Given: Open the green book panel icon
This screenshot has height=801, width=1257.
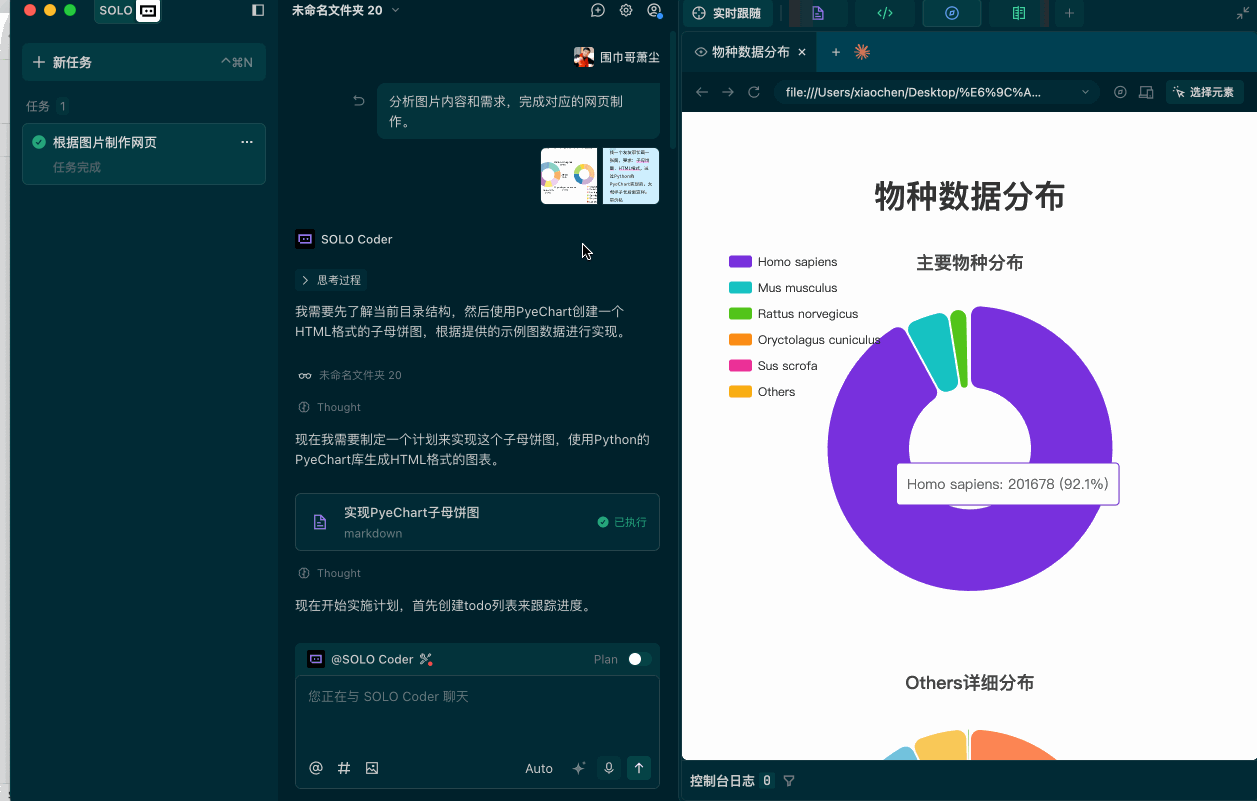Looking at the screenshot, I should [1019, 13].
